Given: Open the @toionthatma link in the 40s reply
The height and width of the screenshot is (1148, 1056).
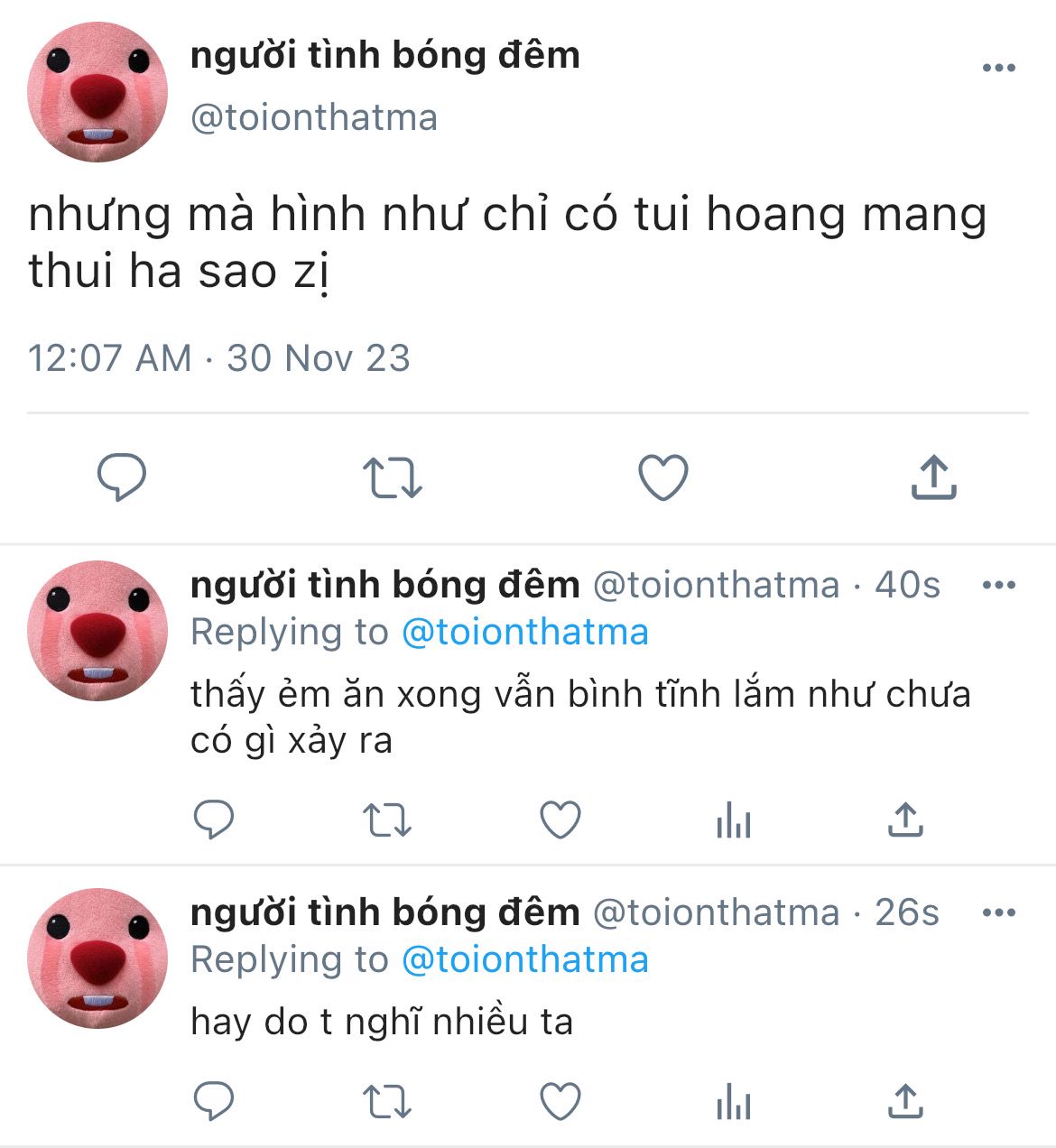Looking at the screenshot, I should 524,632.
